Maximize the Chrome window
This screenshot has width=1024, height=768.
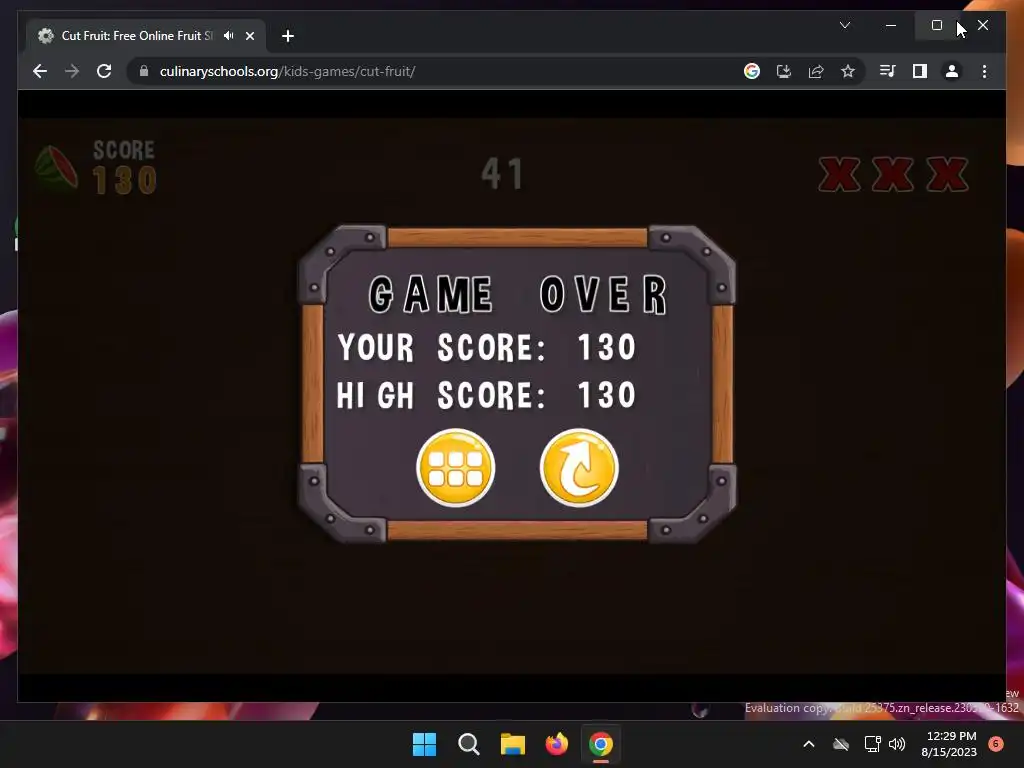[936, 25]
